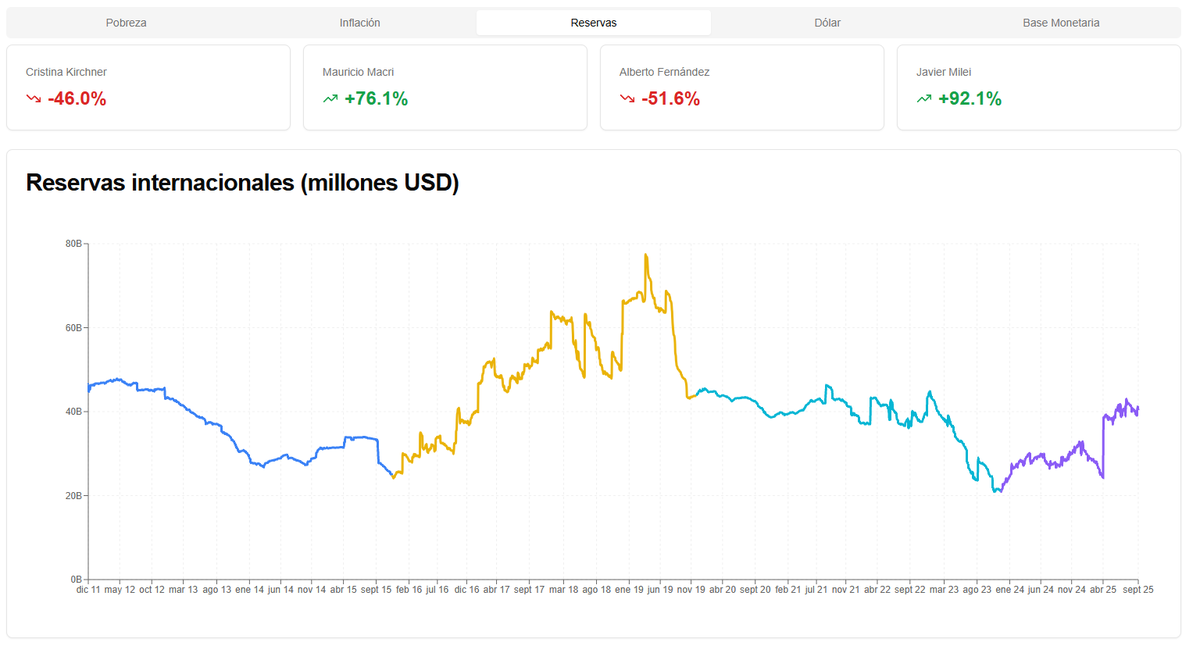Open the Base Monetaria tab
The width and height of the screenshot is (1200, 653).
1061,22
